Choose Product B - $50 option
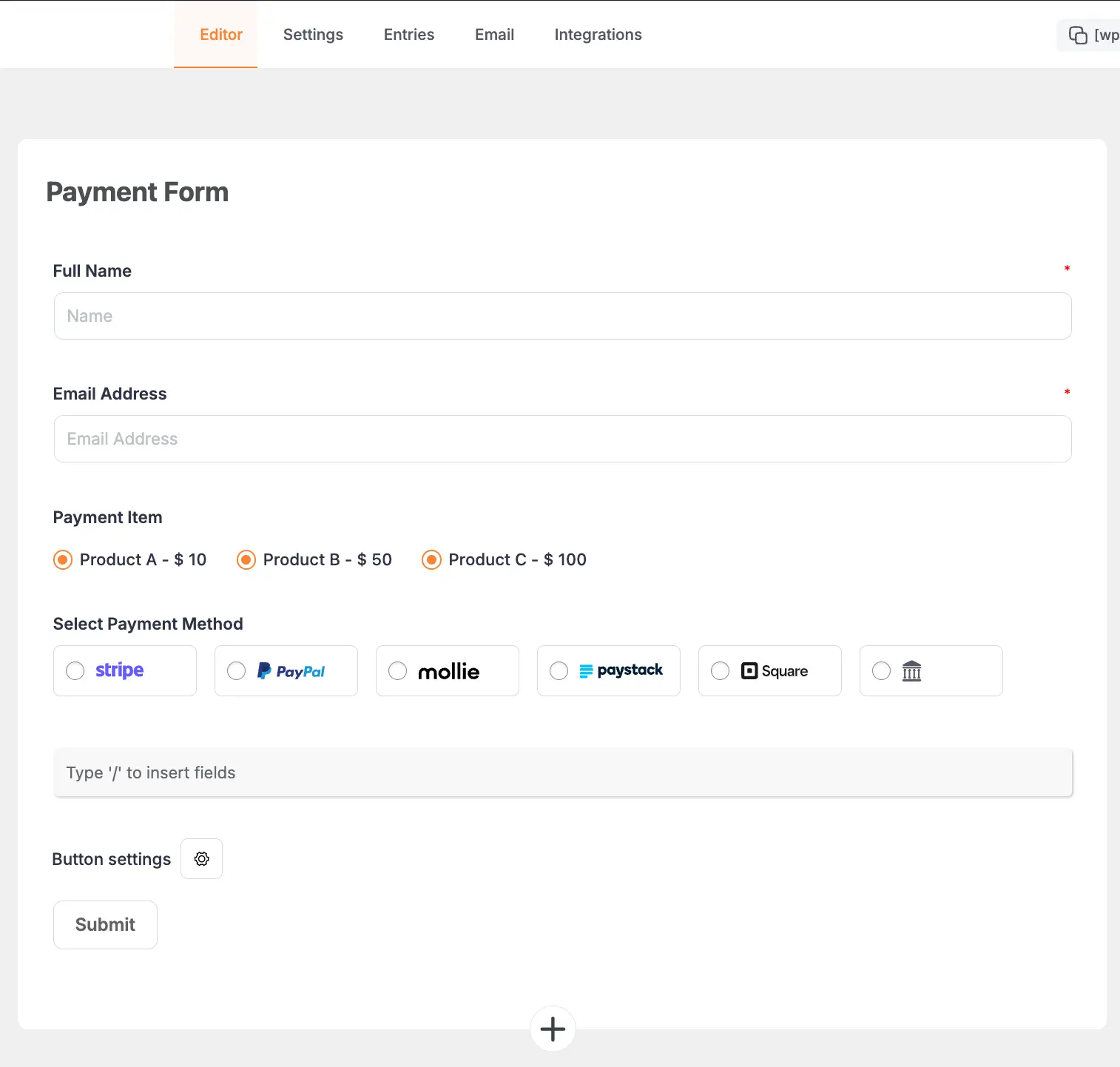The image size is (1120, 1067). point(246,559)
